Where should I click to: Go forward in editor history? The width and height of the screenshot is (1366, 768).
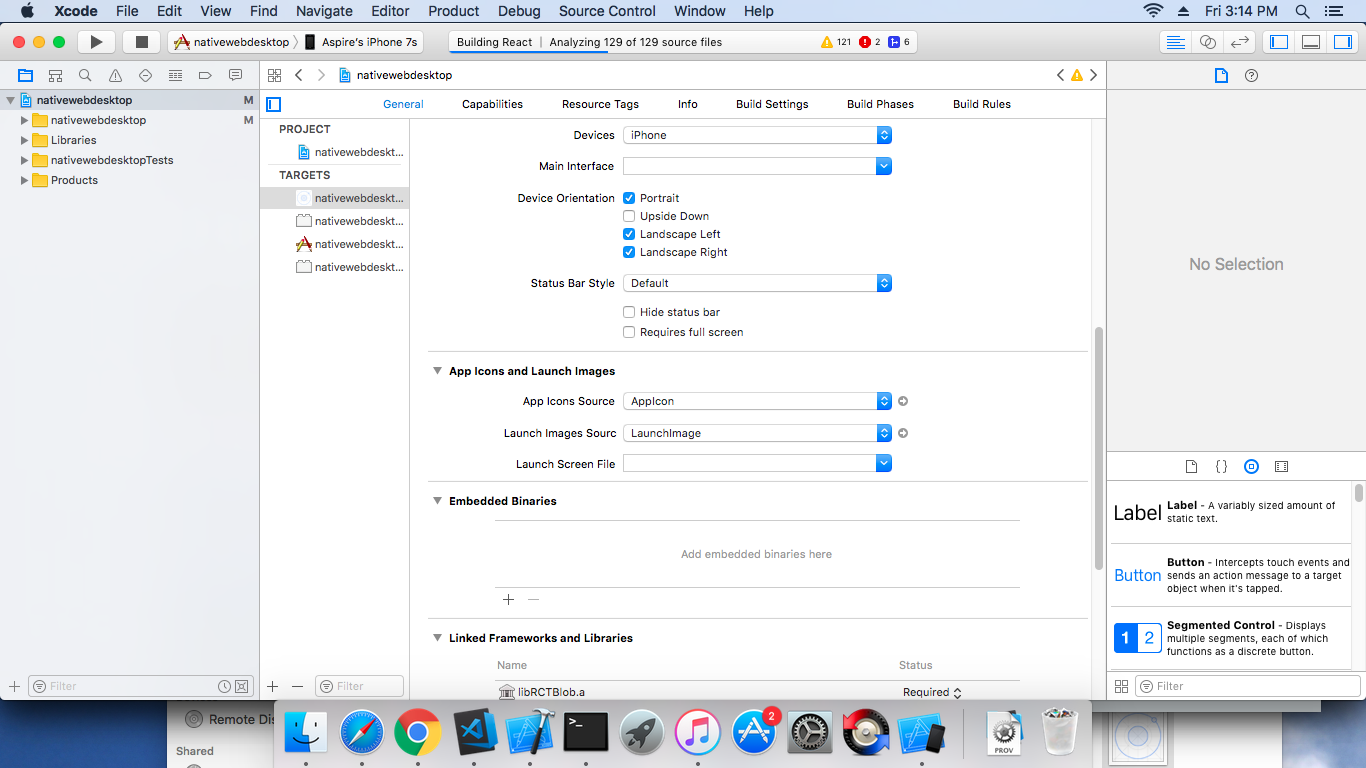coord(321,75)
